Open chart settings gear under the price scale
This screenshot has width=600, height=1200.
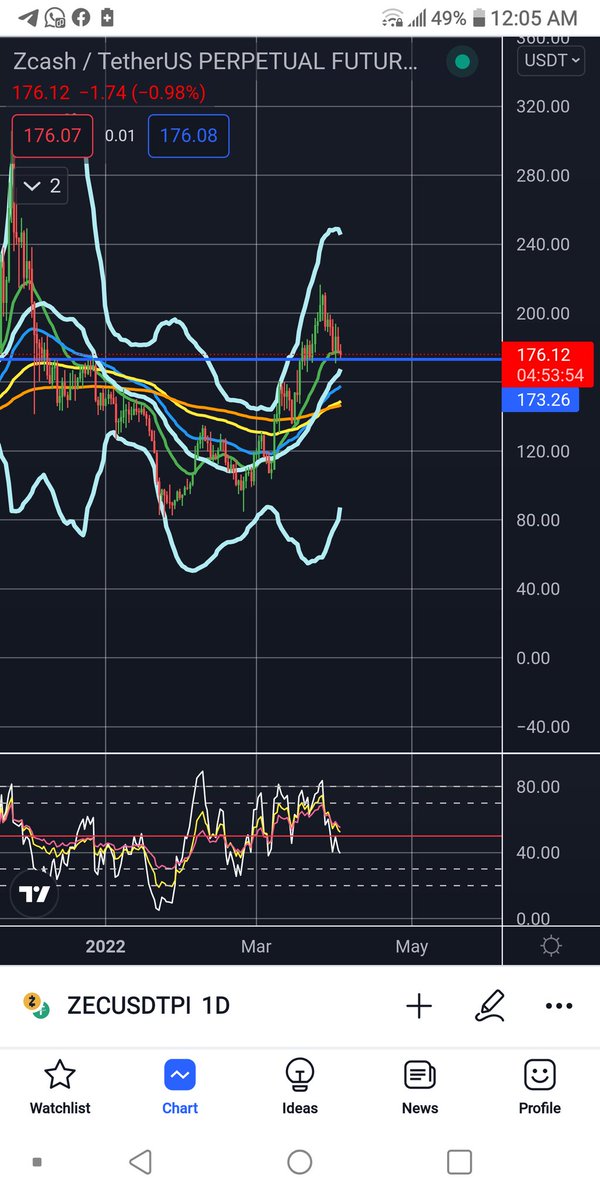[x=551, y=946]
